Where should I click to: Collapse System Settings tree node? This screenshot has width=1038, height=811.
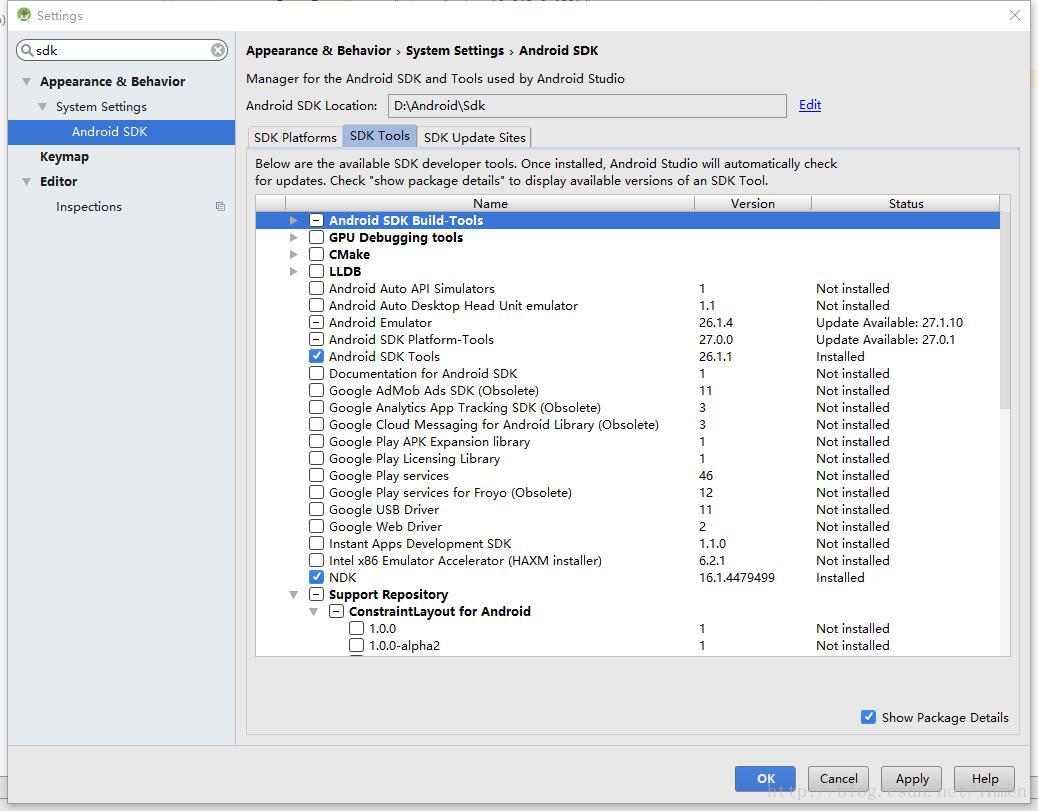click(x=42, y=107)
